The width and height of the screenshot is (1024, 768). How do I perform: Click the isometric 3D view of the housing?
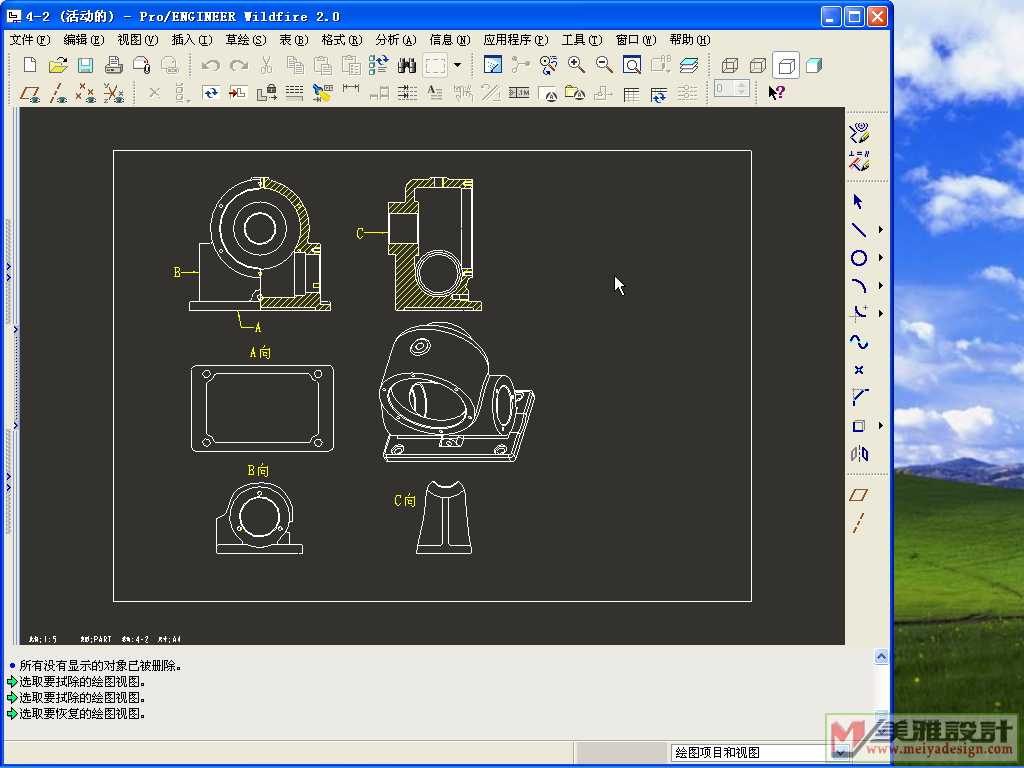[456, 392]
